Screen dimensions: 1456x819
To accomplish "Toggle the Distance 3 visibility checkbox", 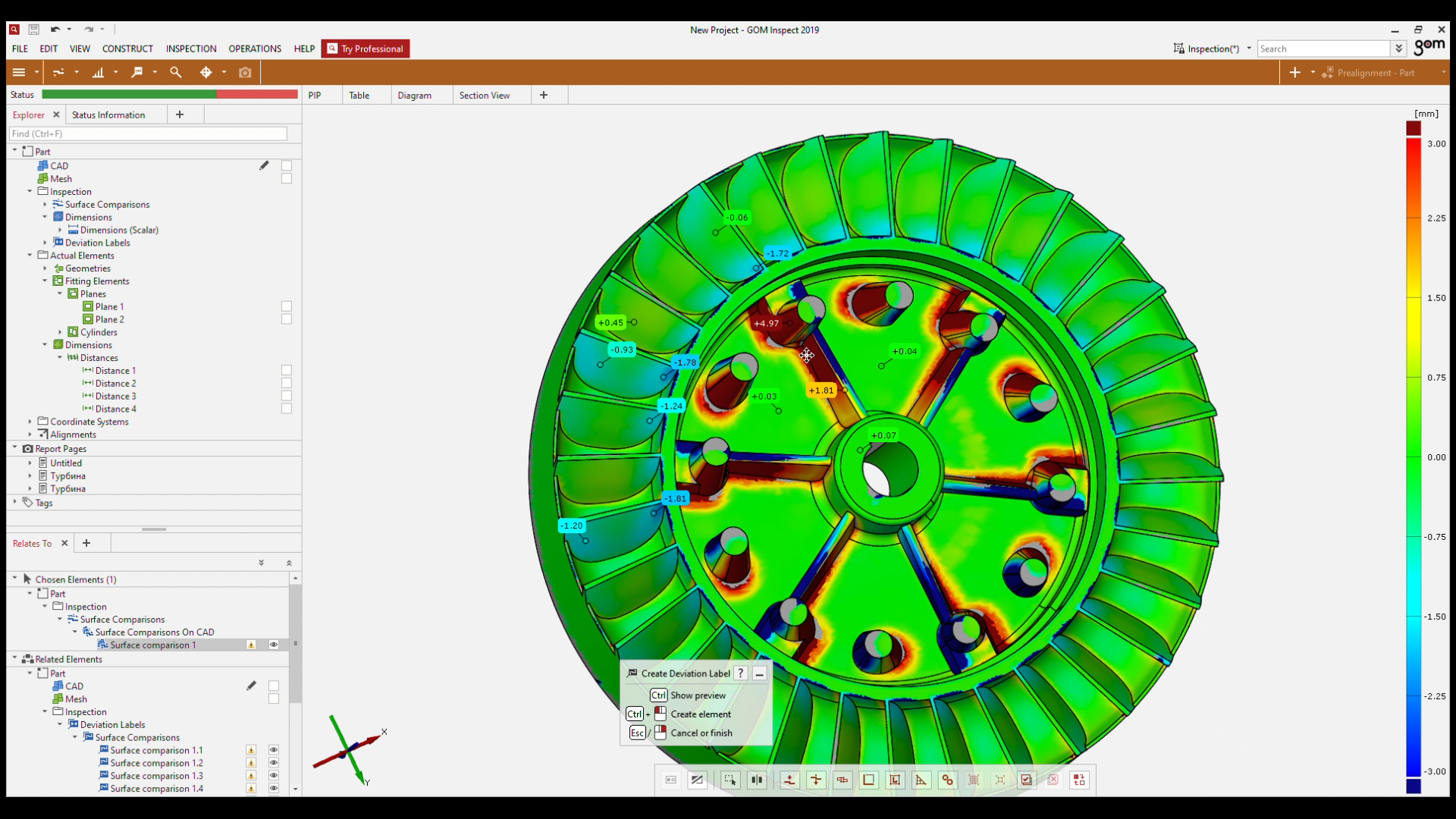I will tap(287, 396).
